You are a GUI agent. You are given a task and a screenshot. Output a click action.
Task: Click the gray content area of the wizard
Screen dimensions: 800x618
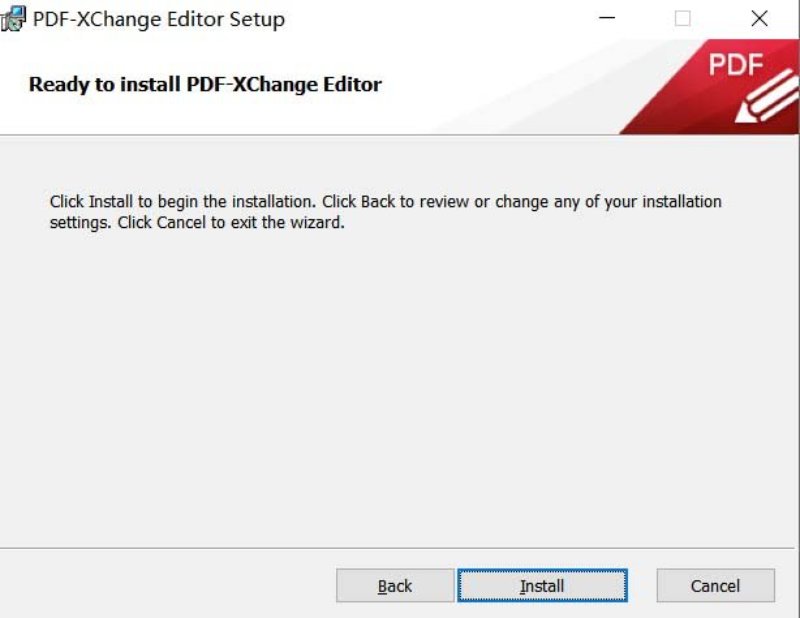click(400, 400)
